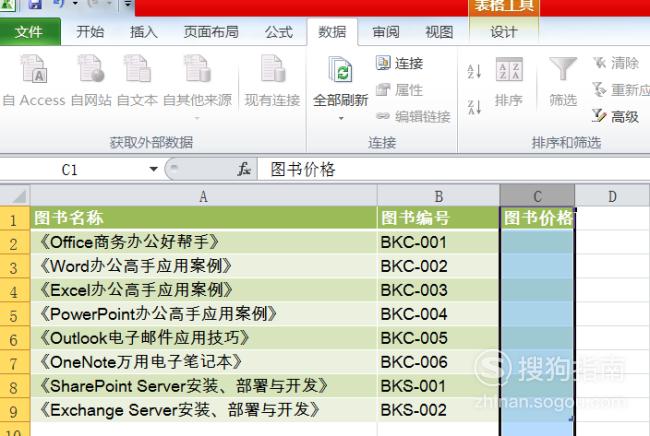Click the 图书价格 header cell

[537, 218]
